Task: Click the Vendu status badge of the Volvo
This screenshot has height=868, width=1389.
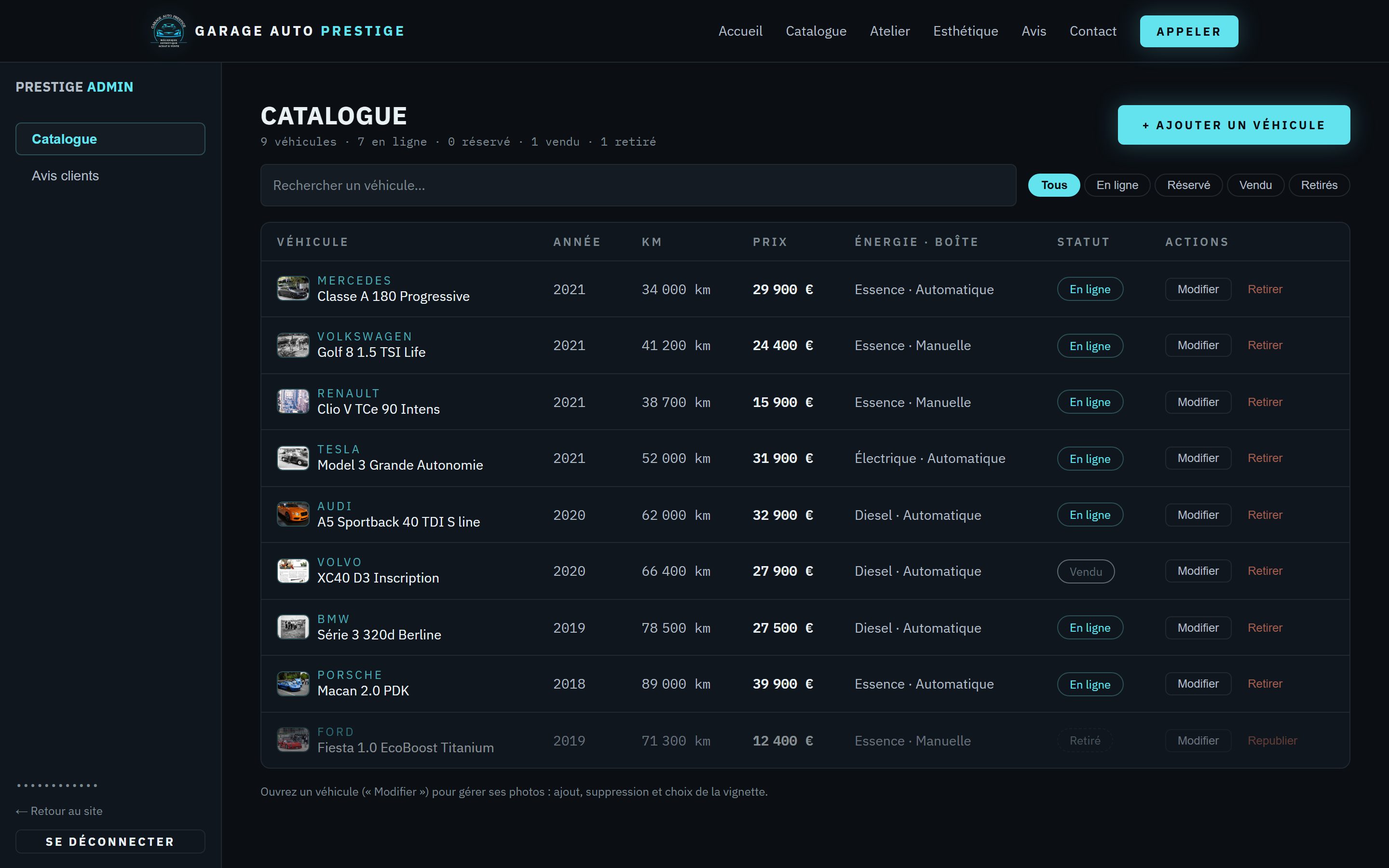Action: point(1086,571)
